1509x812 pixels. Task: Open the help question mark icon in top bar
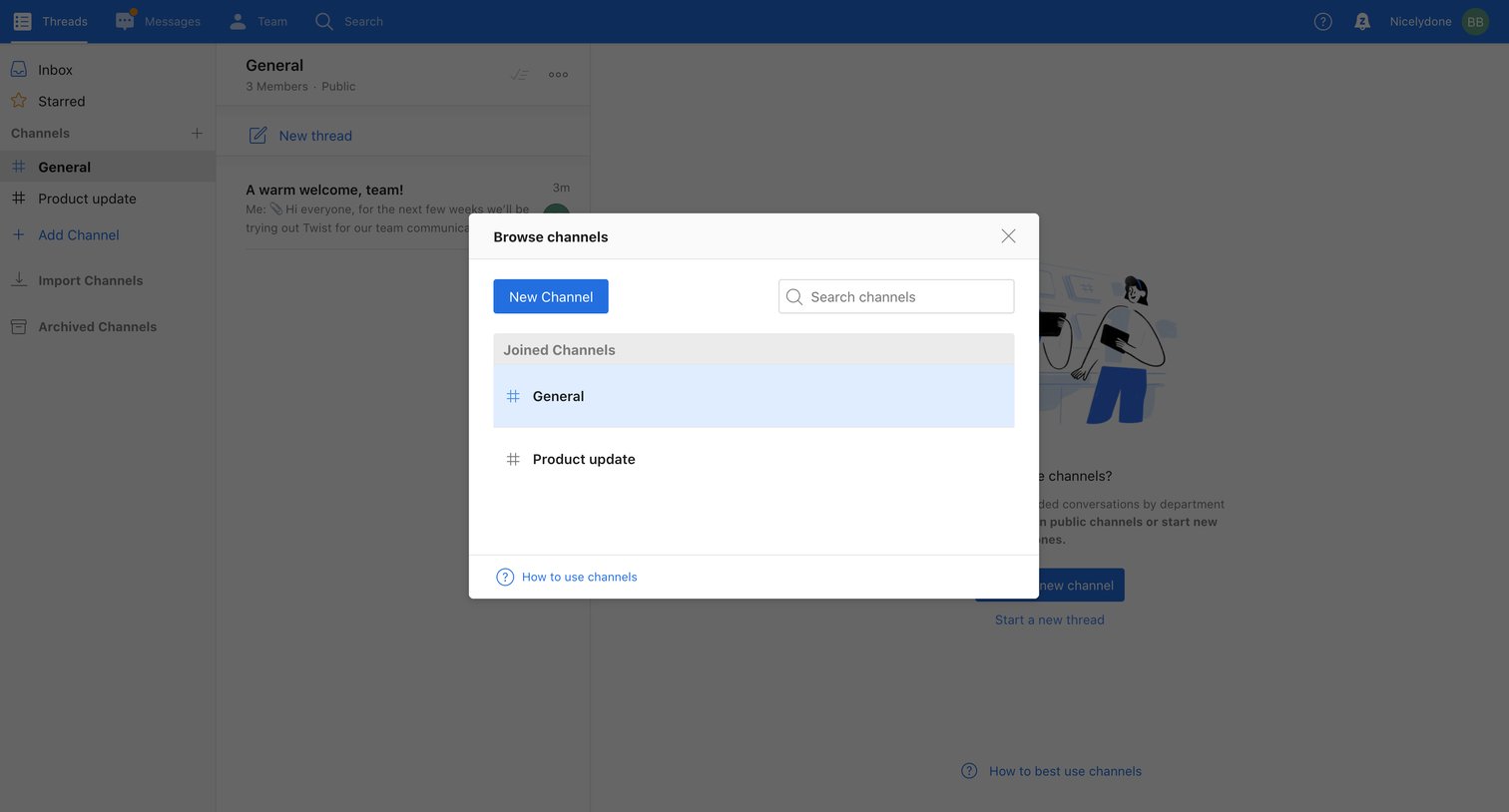[x=1322, y=21]
